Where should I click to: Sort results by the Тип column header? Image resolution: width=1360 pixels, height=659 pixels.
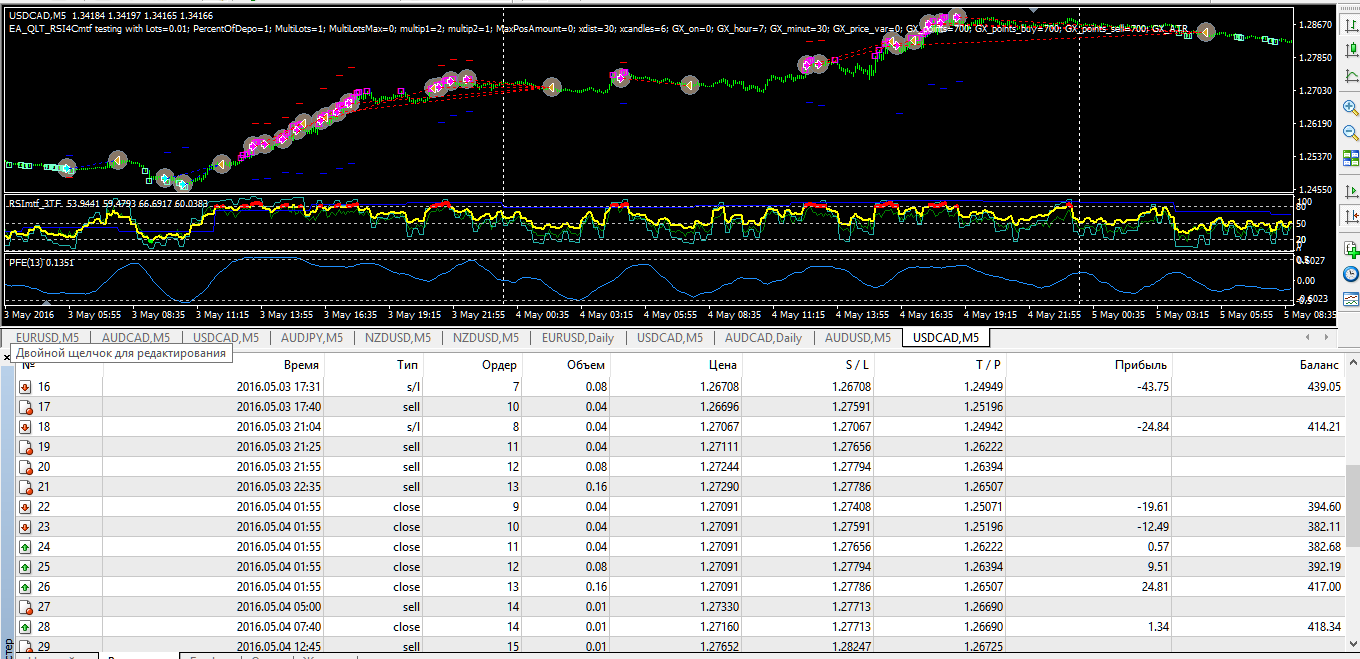tap(408, 365)
